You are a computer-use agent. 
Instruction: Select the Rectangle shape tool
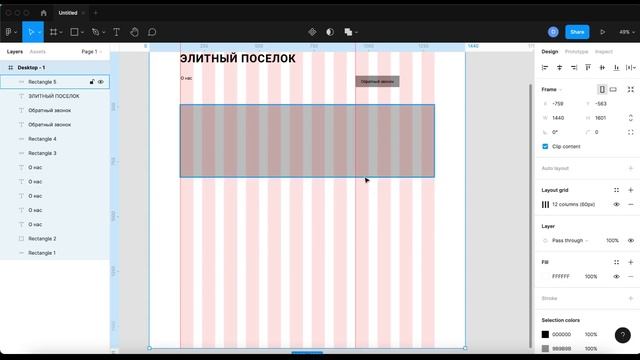74,32
